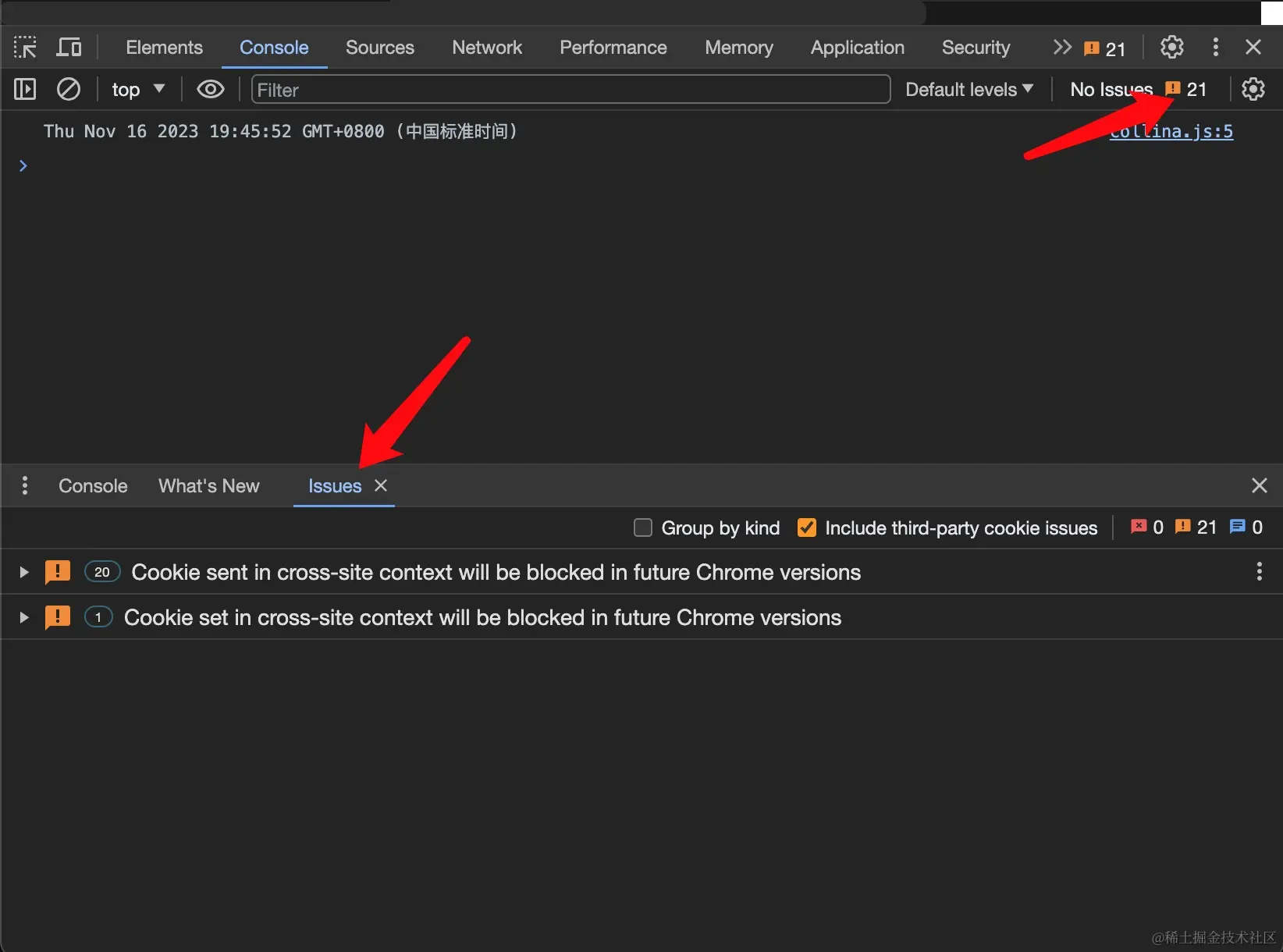
Task: Disable Include third-party cookie issues
Action: point(807,528)
